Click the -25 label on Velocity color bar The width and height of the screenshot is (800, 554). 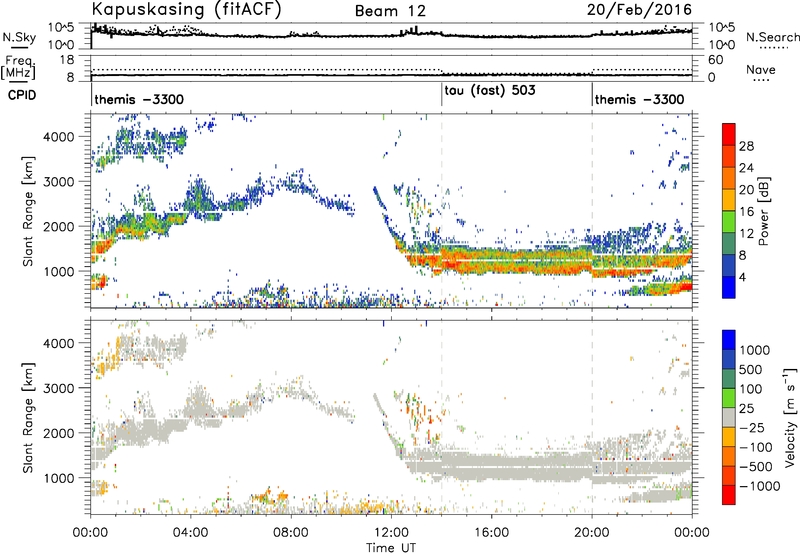tap(752, 428)
